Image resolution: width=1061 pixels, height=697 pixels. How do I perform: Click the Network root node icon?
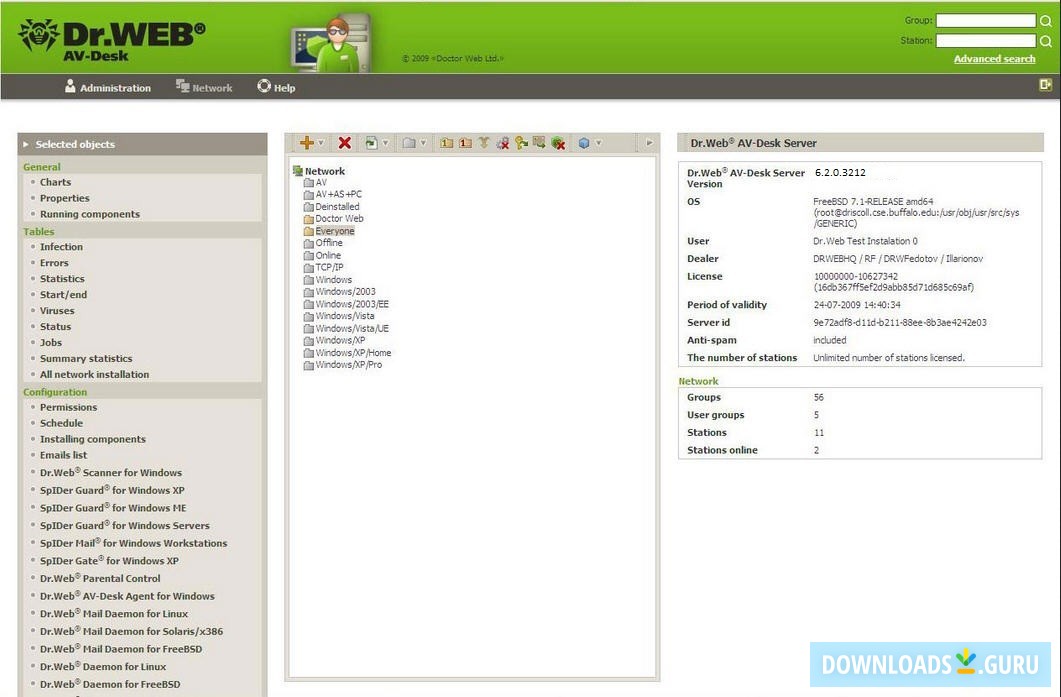(x=297, y=171)
